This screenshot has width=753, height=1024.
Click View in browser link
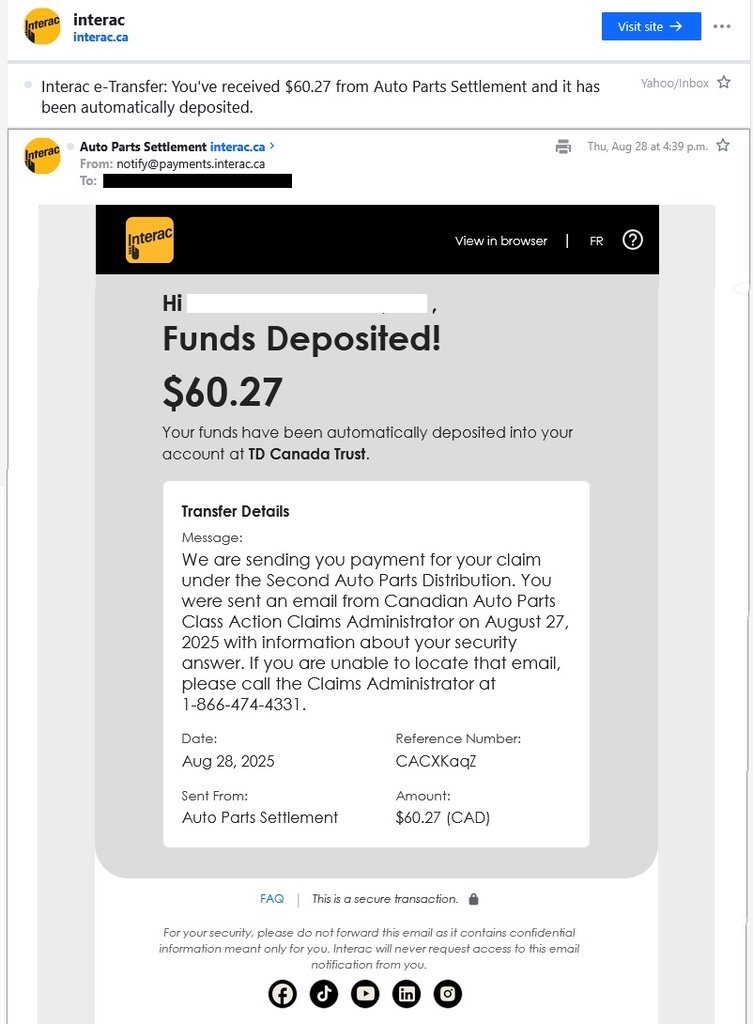point(501,241)
